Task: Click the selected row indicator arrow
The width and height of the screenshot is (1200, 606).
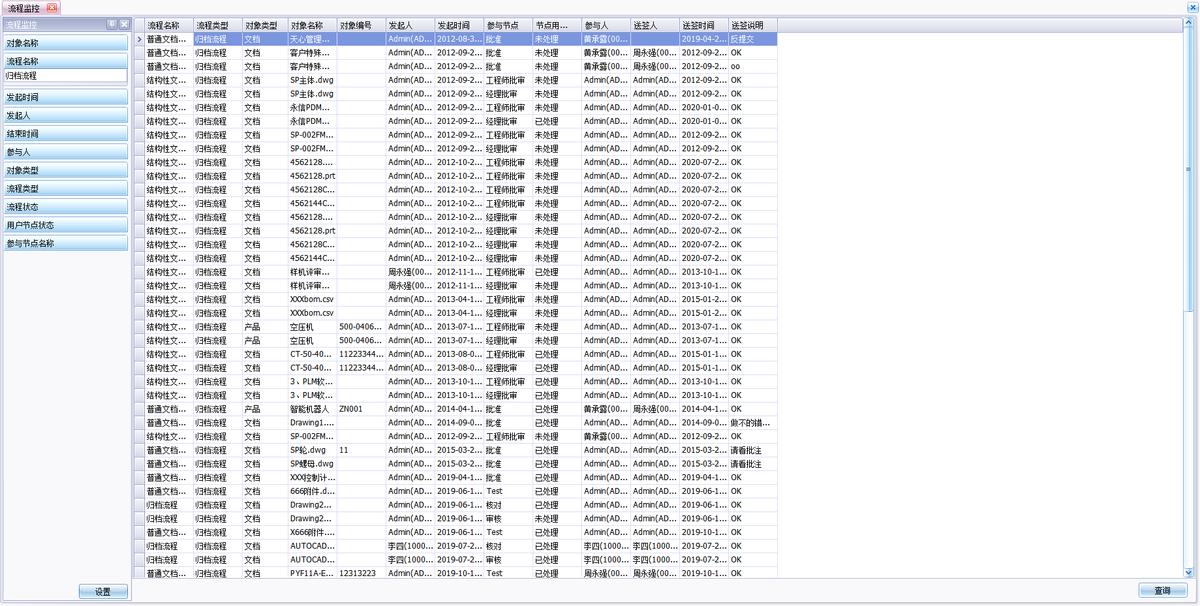Action: 139,39
